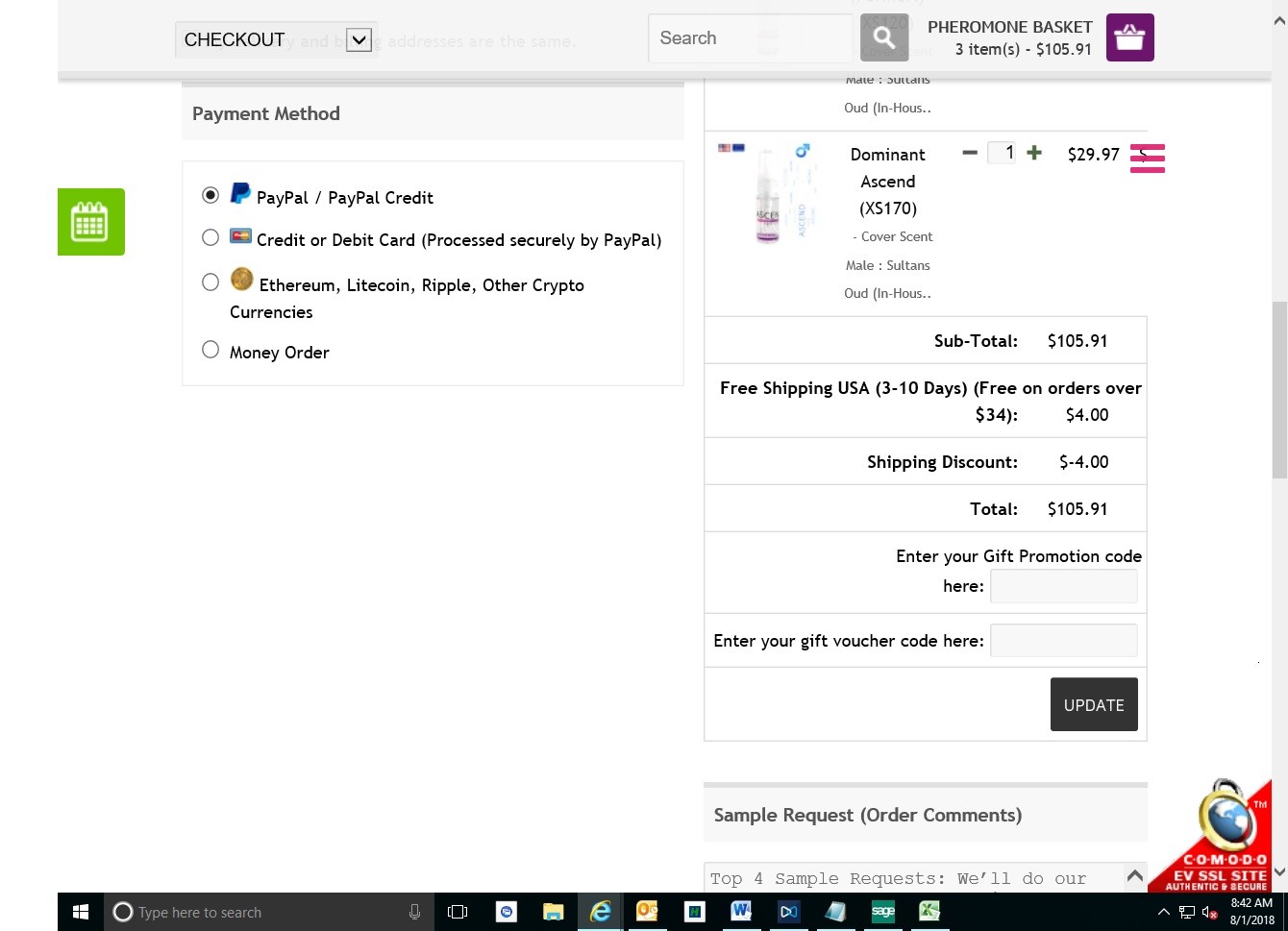Viewport: 1288px width, 931px height.
Task: Click the Gift Promotion code field
Action: 1063,586
